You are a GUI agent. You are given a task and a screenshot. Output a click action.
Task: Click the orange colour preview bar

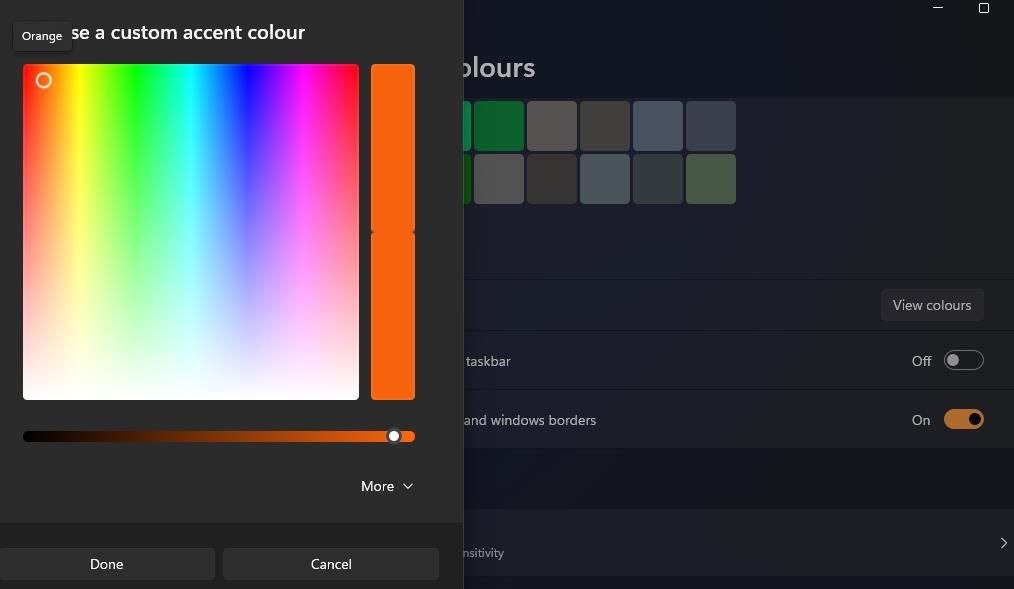tap(393, 231)
